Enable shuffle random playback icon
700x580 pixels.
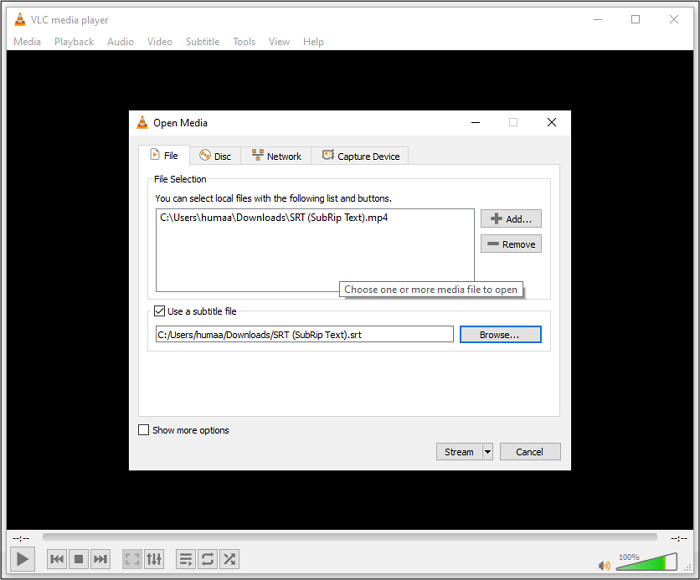click(x=229, y=559)
